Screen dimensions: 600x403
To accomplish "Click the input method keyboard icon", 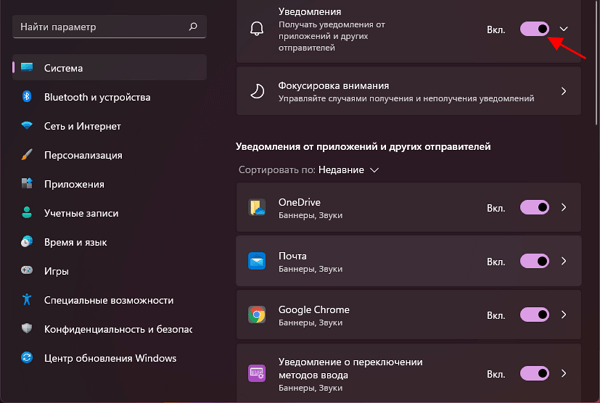I will point(257,373).
